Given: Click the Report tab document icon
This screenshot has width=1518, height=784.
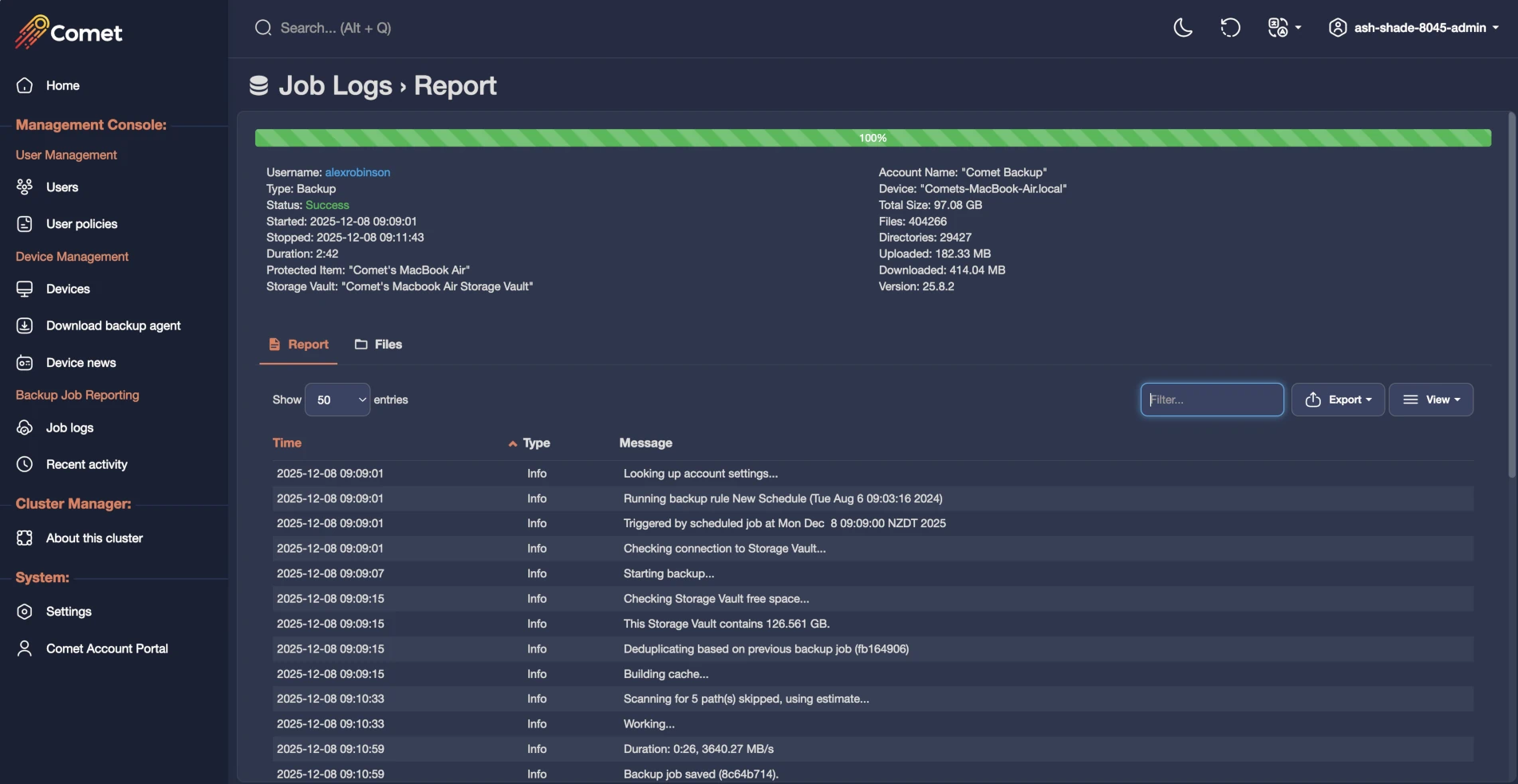Looking at the screenshot, I should [x=274, y=345].
